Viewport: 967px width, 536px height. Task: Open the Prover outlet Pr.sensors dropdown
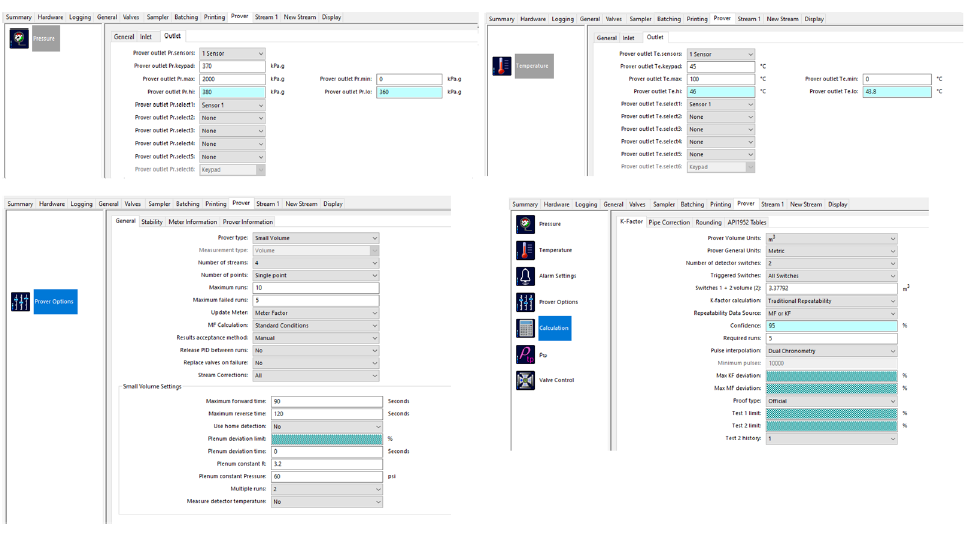coord(232,54)
